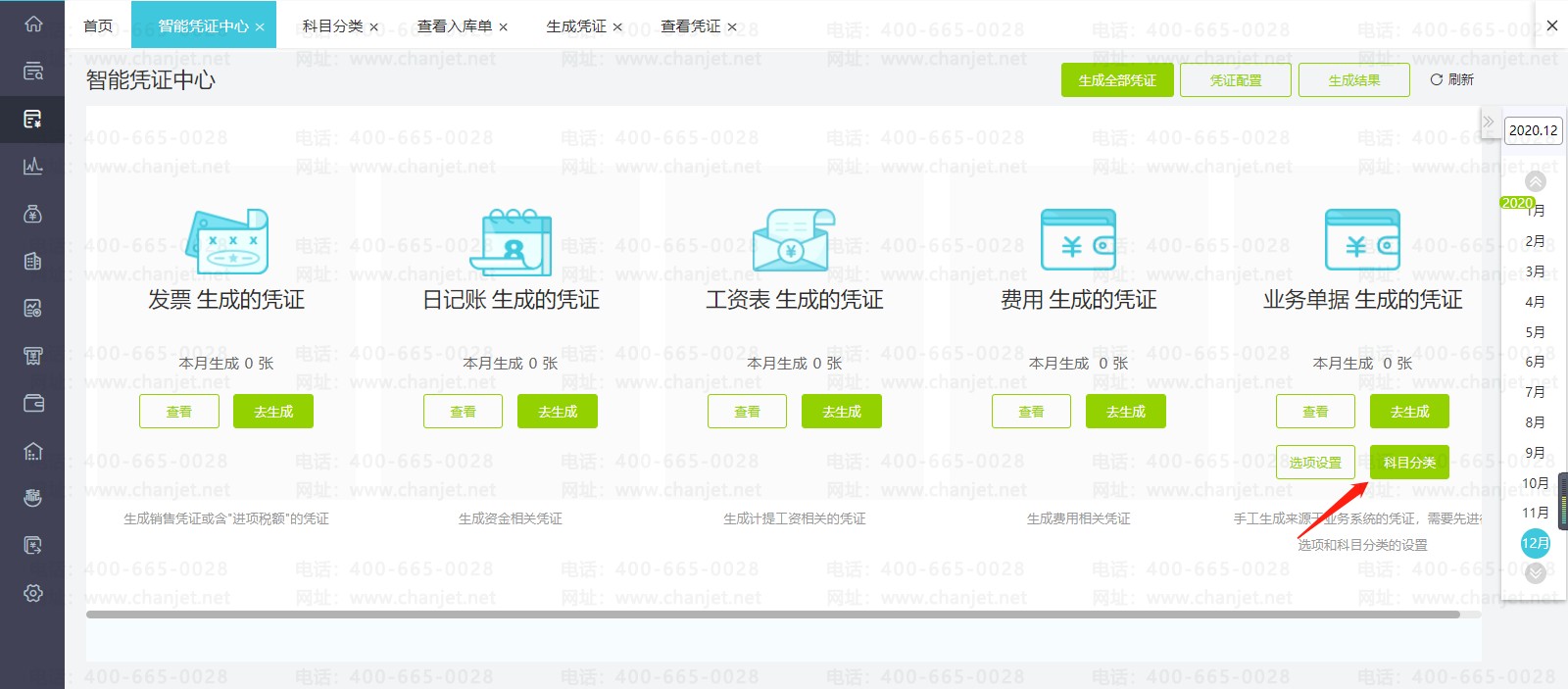Click the expense wallet illustration icon

point(1078,240)
